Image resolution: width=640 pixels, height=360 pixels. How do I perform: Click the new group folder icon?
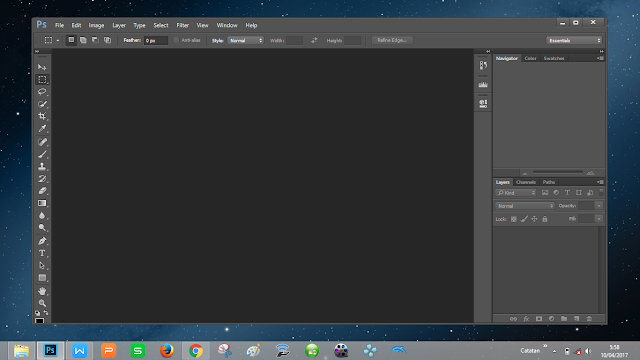coord(564,319)
